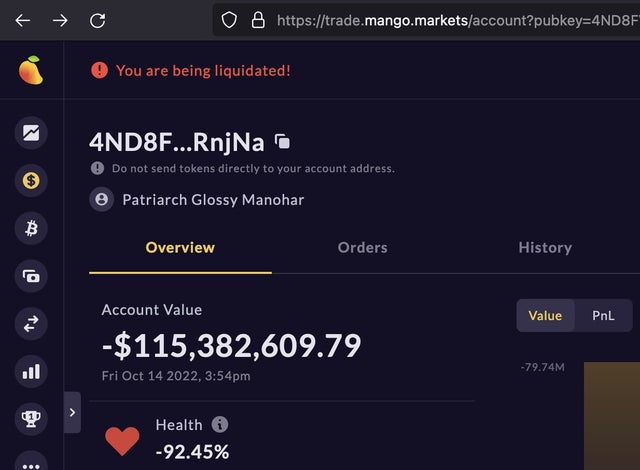Viewport: 640px width, 470px height.
Task: Open the Account dollar icon in sidebar
Action: tap(32, 181)
